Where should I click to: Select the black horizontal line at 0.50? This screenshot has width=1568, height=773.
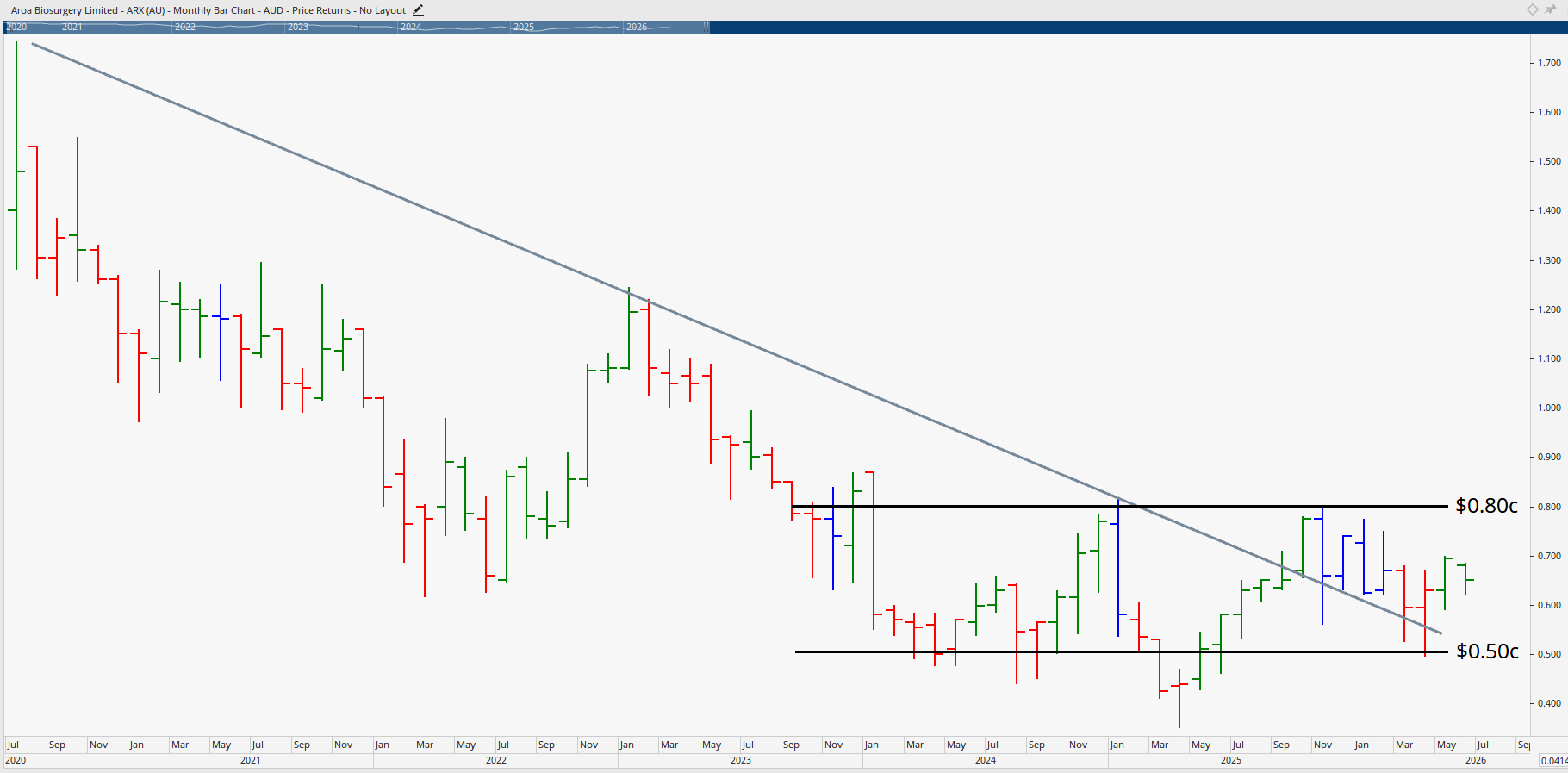click(x=1120, y=651)
